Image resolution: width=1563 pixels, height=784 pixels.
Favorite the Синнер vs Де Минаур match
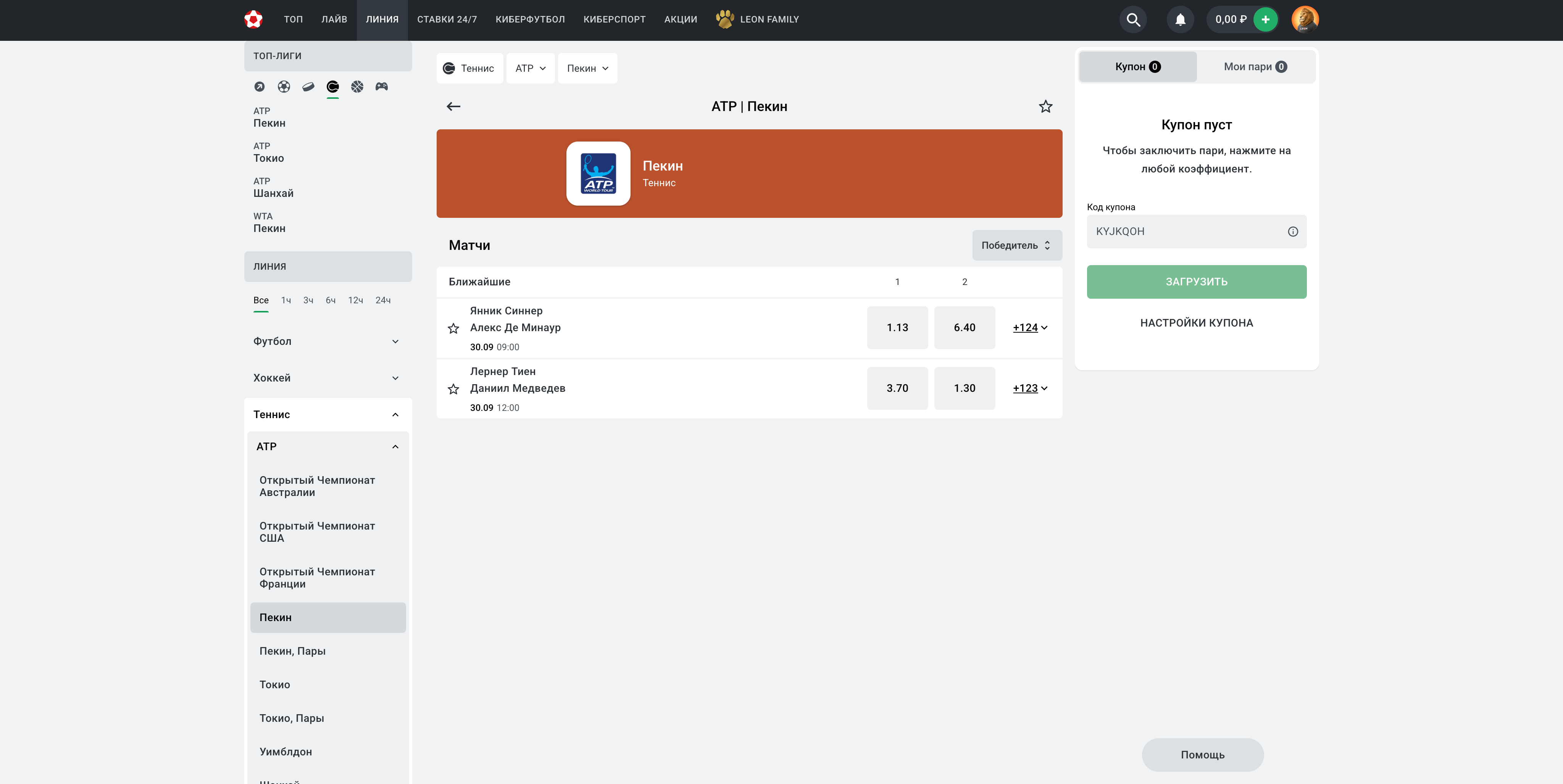(453, 328)
